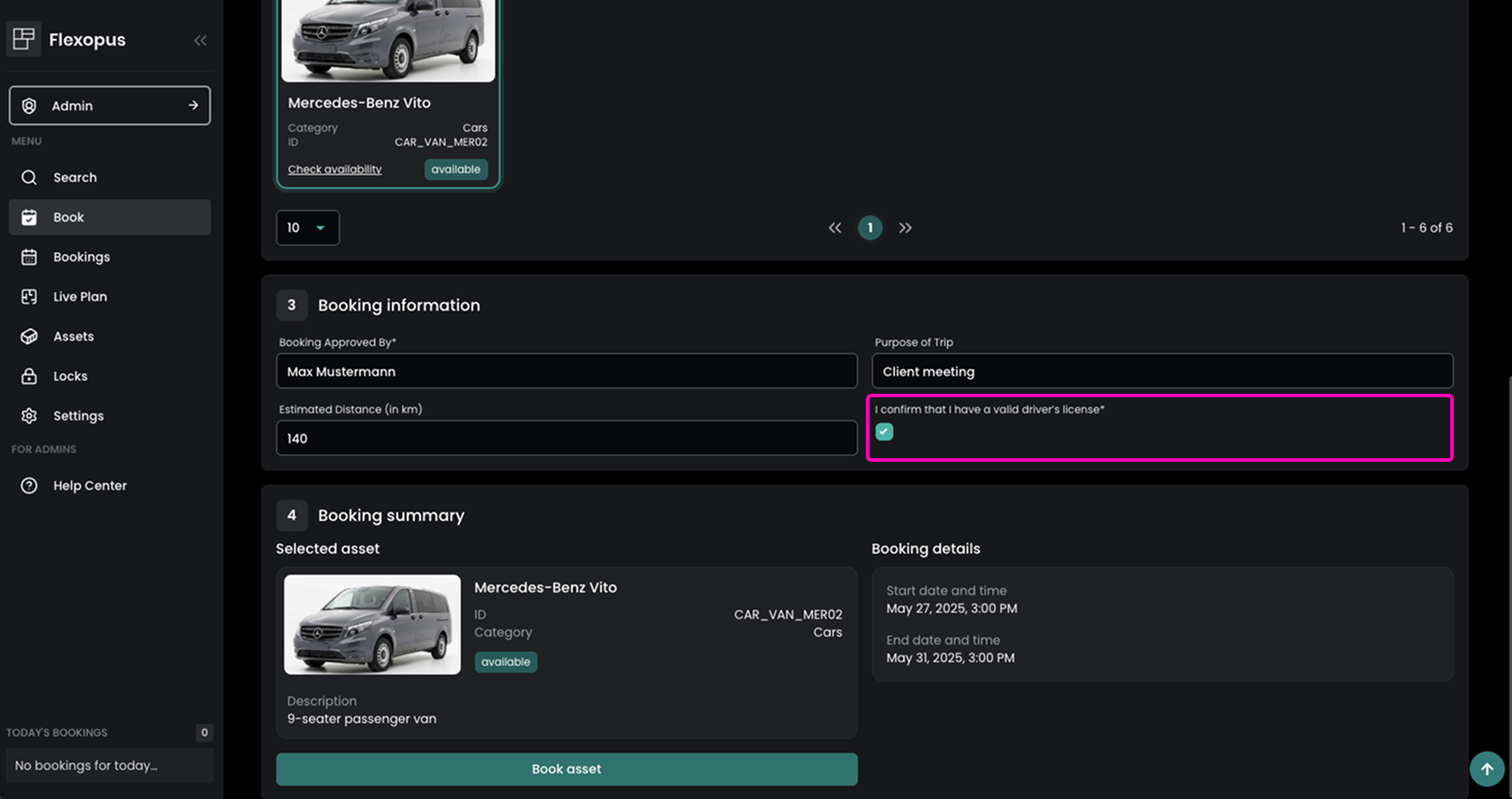Click the Estimated Distance input field
Image resolution: width=1512 pixels, height=799 pixels.
(566, 439)
